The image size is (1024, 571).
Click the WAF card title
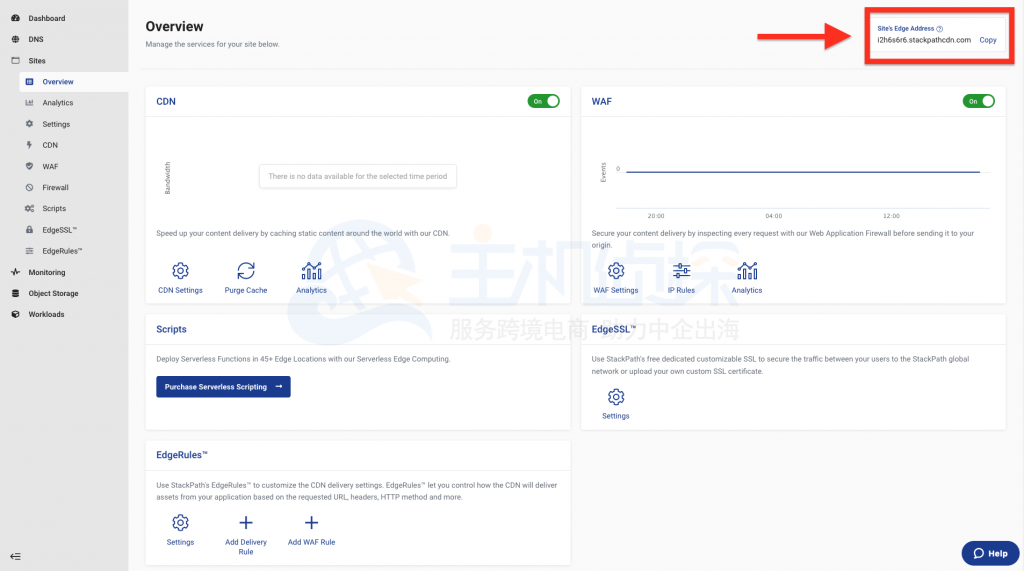point(601,101)
